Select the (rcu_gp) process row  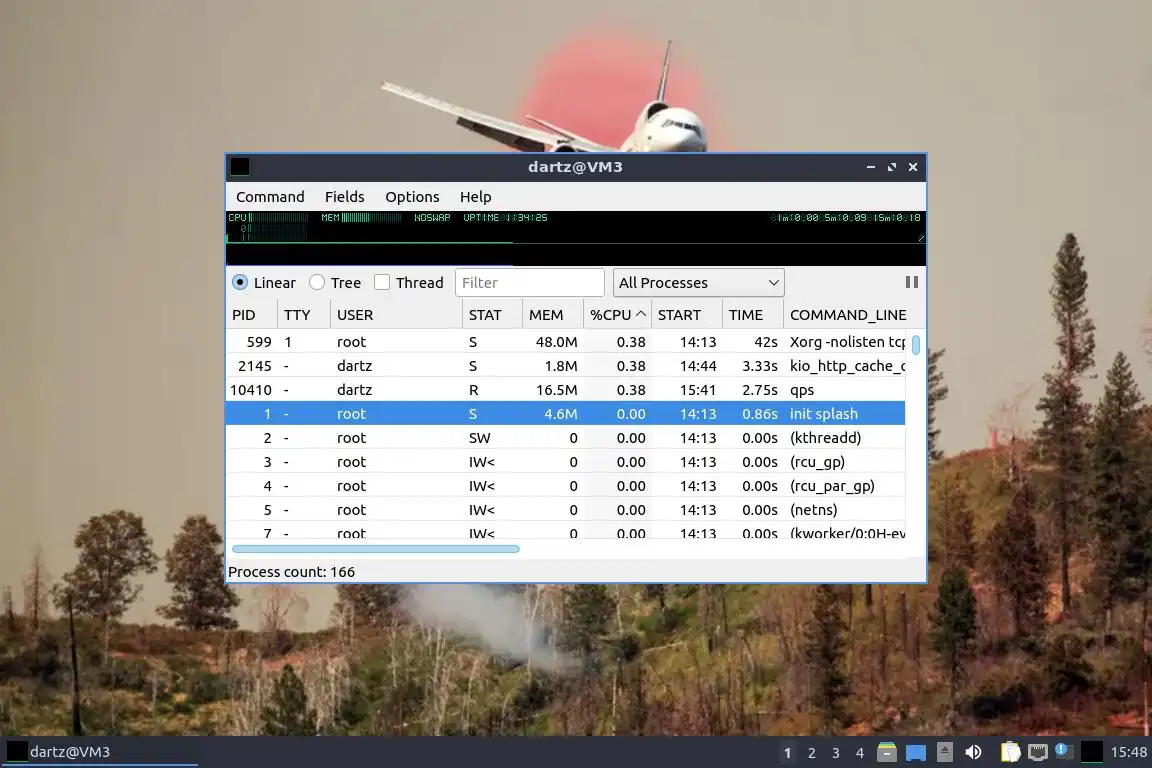coord(566,462)
